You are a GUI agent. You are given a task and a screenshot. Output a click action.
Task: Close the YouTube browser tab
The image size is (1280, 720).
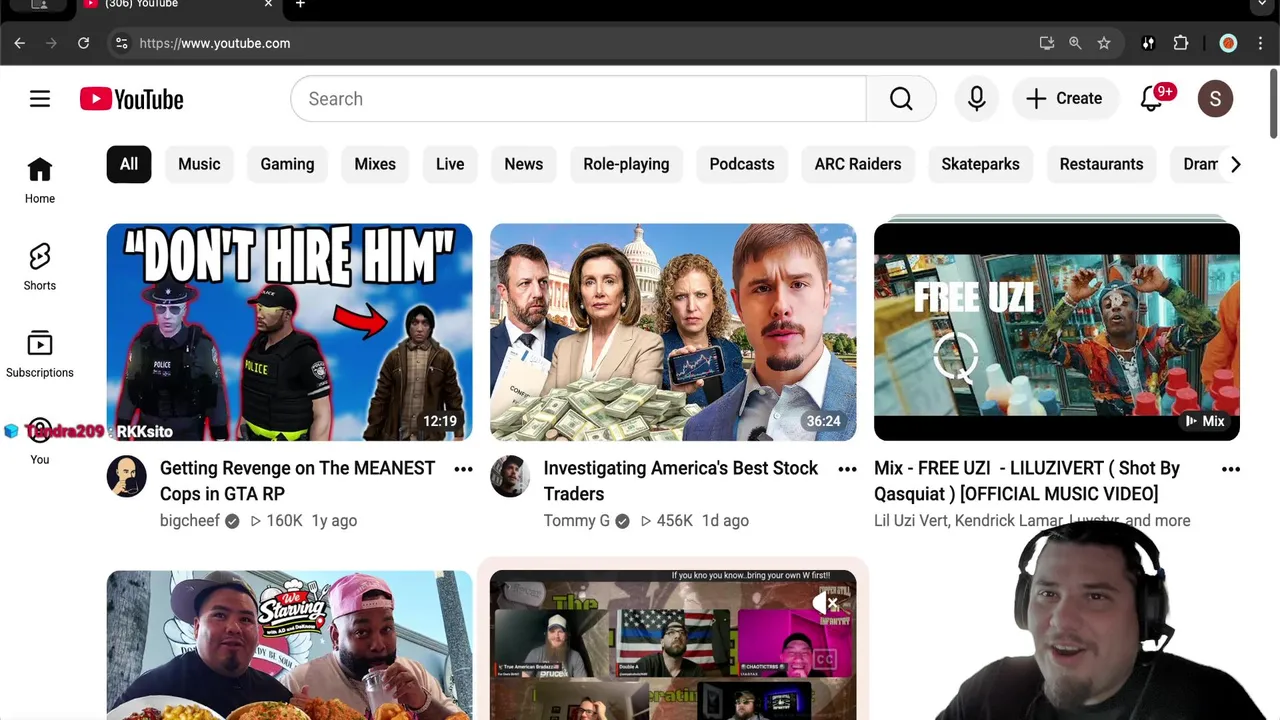click(268, 5)
